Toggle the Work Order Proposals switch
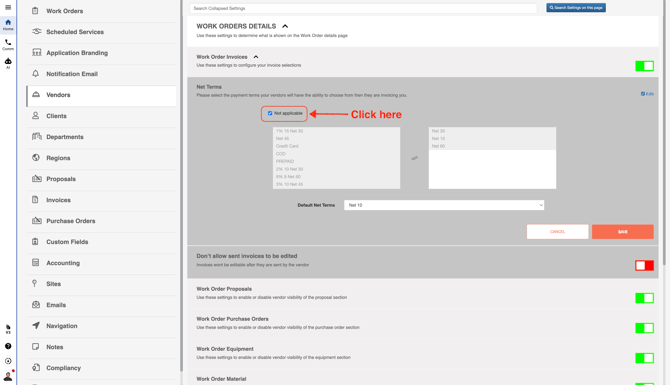 644,298
